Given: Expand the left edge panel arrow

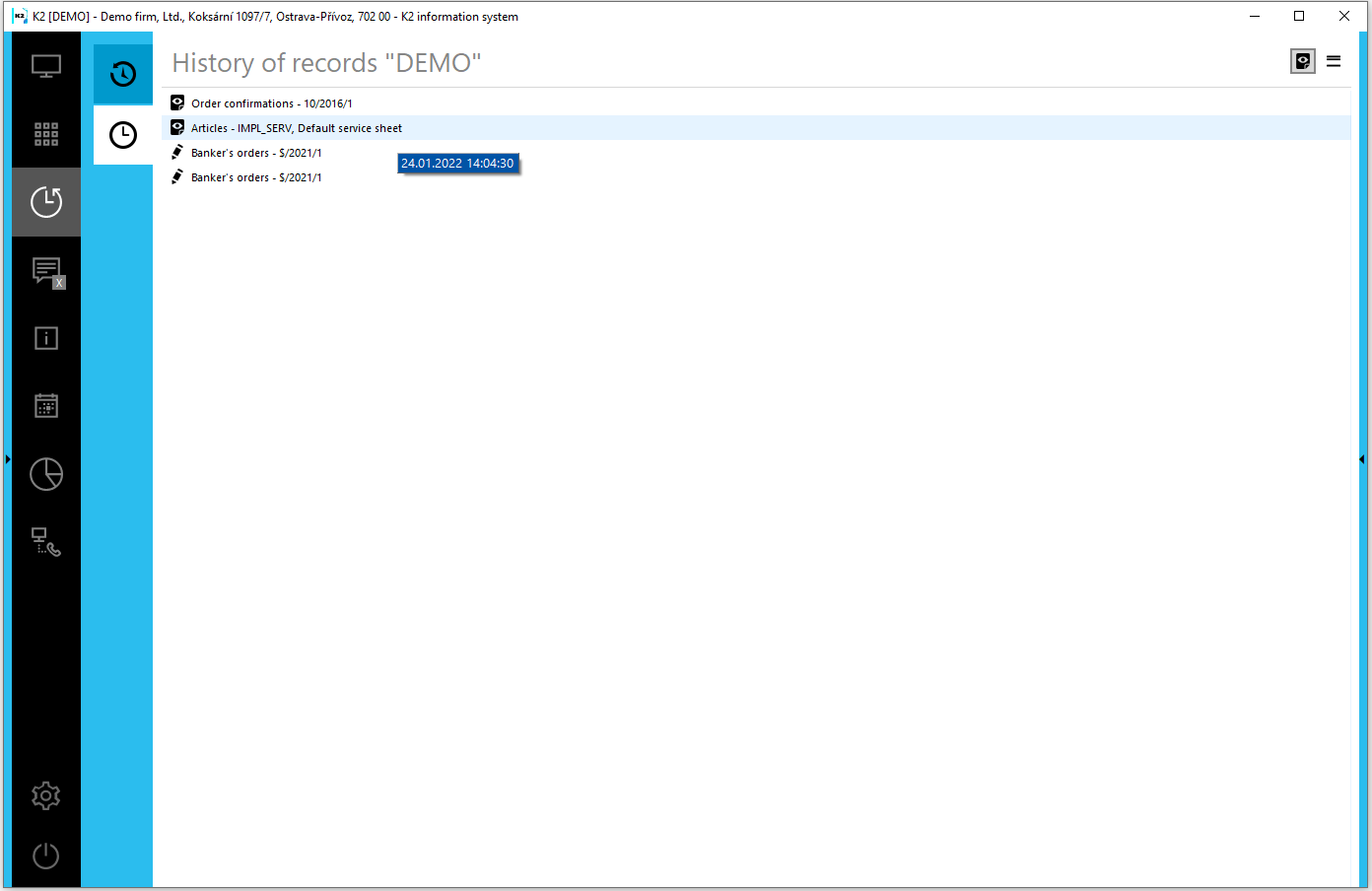Looking at the screenshot, I should [7, 459].
